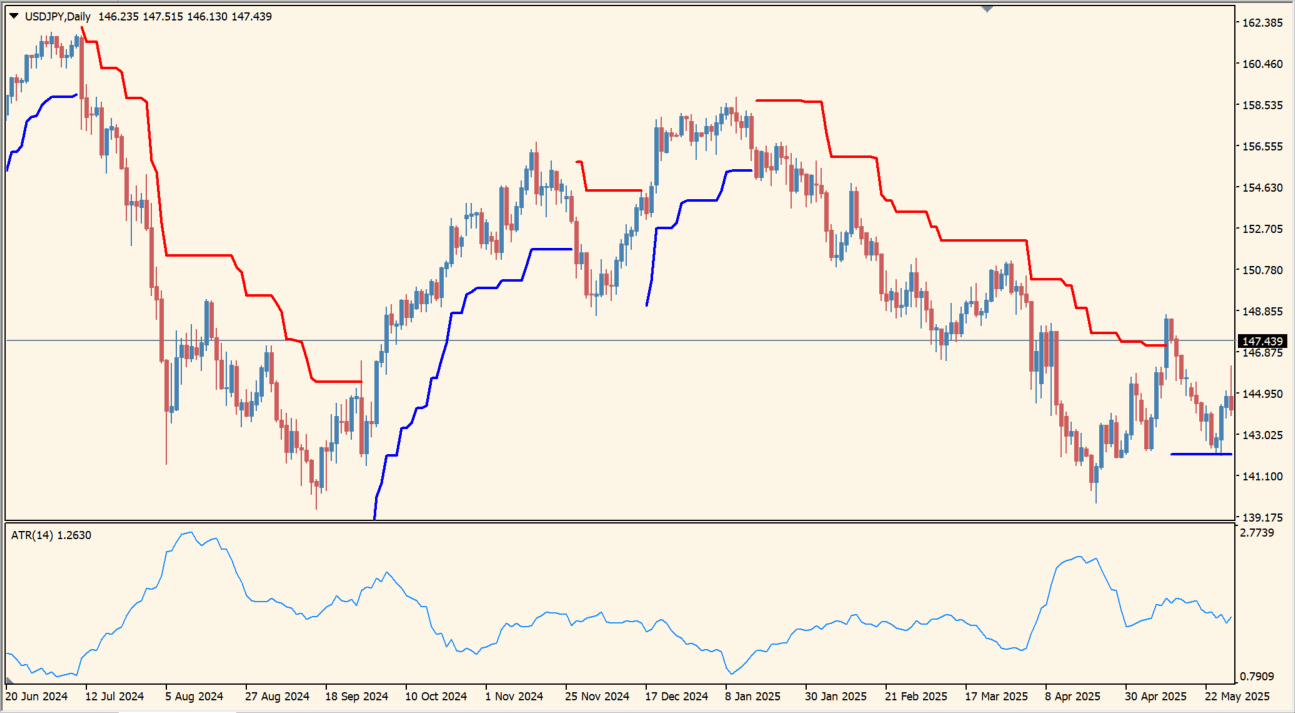This screenshot has height=713, width=1295.
Task: Click the 162.385 price axis label
Action: [1262, 23]
